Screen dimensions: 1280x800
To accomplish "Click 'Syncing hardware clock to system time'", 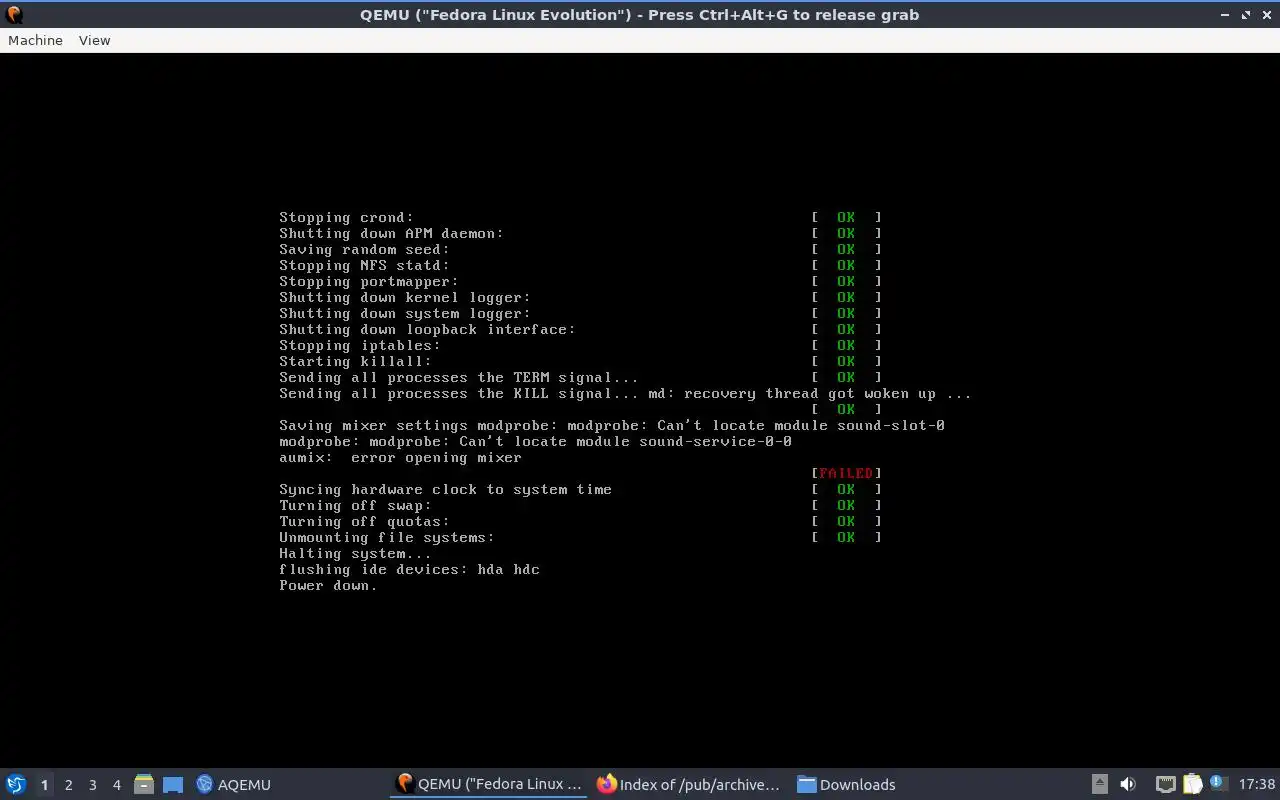I will pos(445,489).
